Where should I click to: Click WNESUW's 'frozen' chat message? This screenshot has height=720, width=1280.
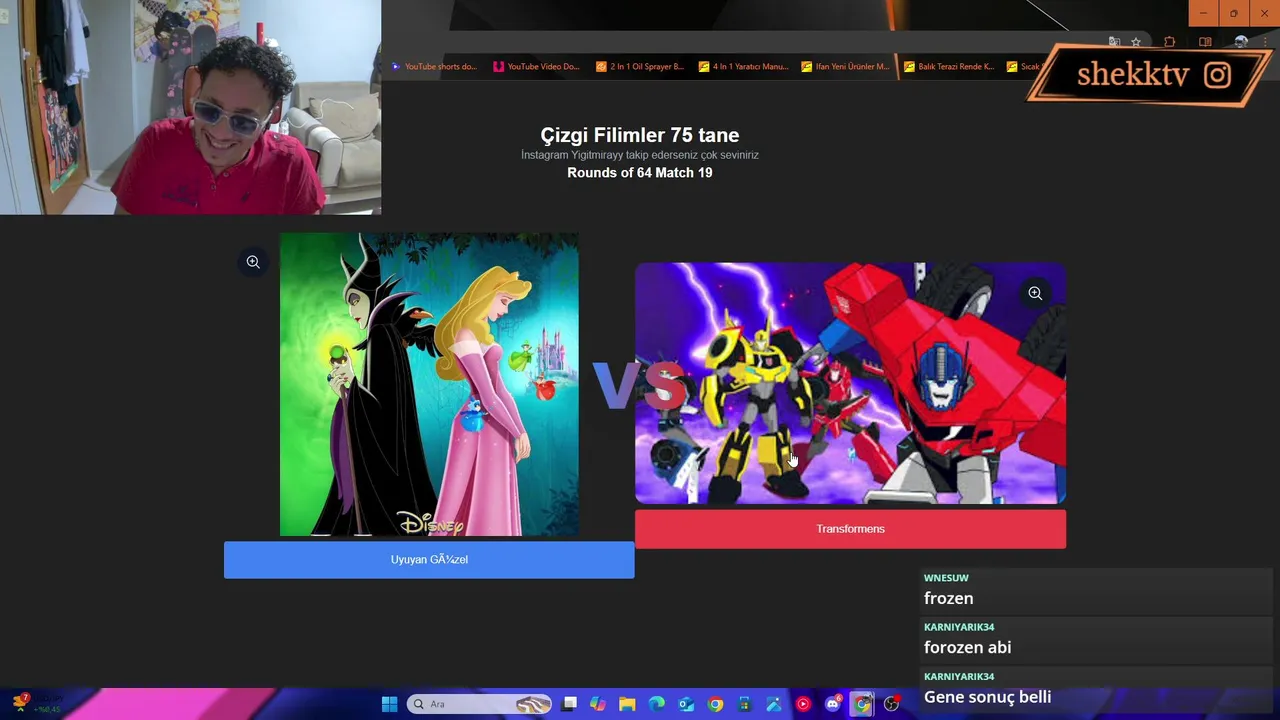point(949,598)
